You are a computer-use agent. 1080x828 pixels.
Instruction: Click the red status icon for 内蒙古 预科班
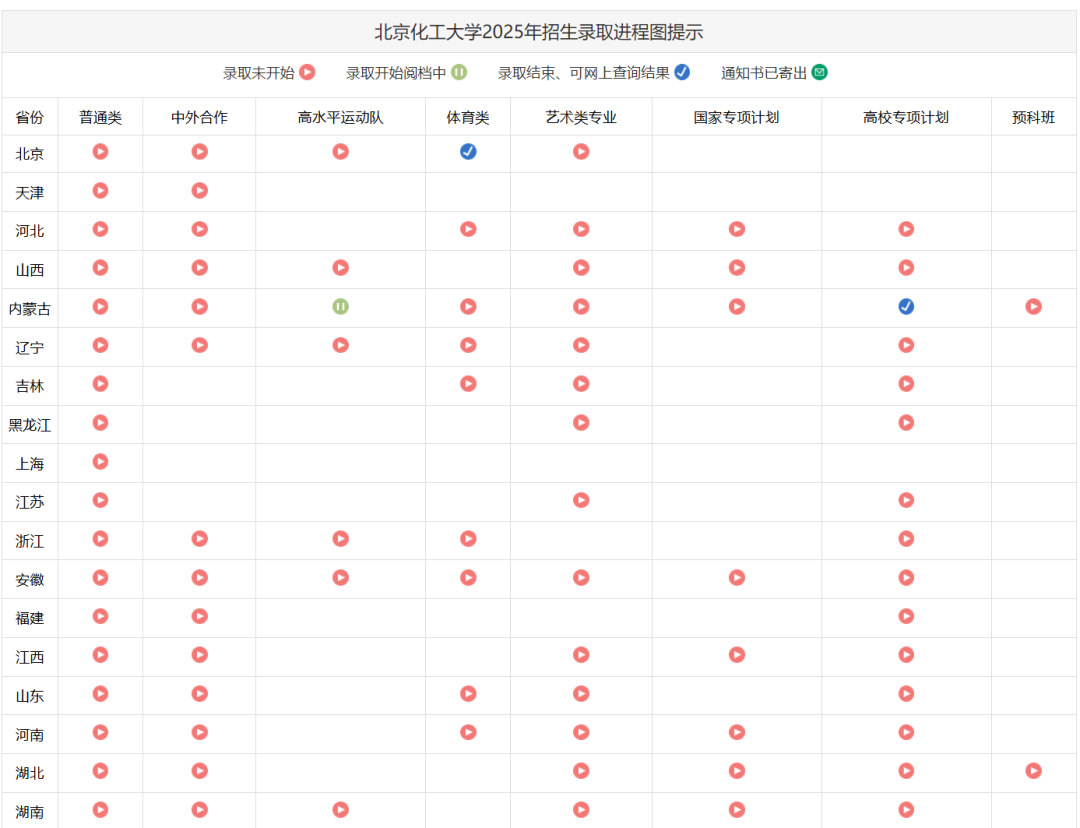point(1033,307)
